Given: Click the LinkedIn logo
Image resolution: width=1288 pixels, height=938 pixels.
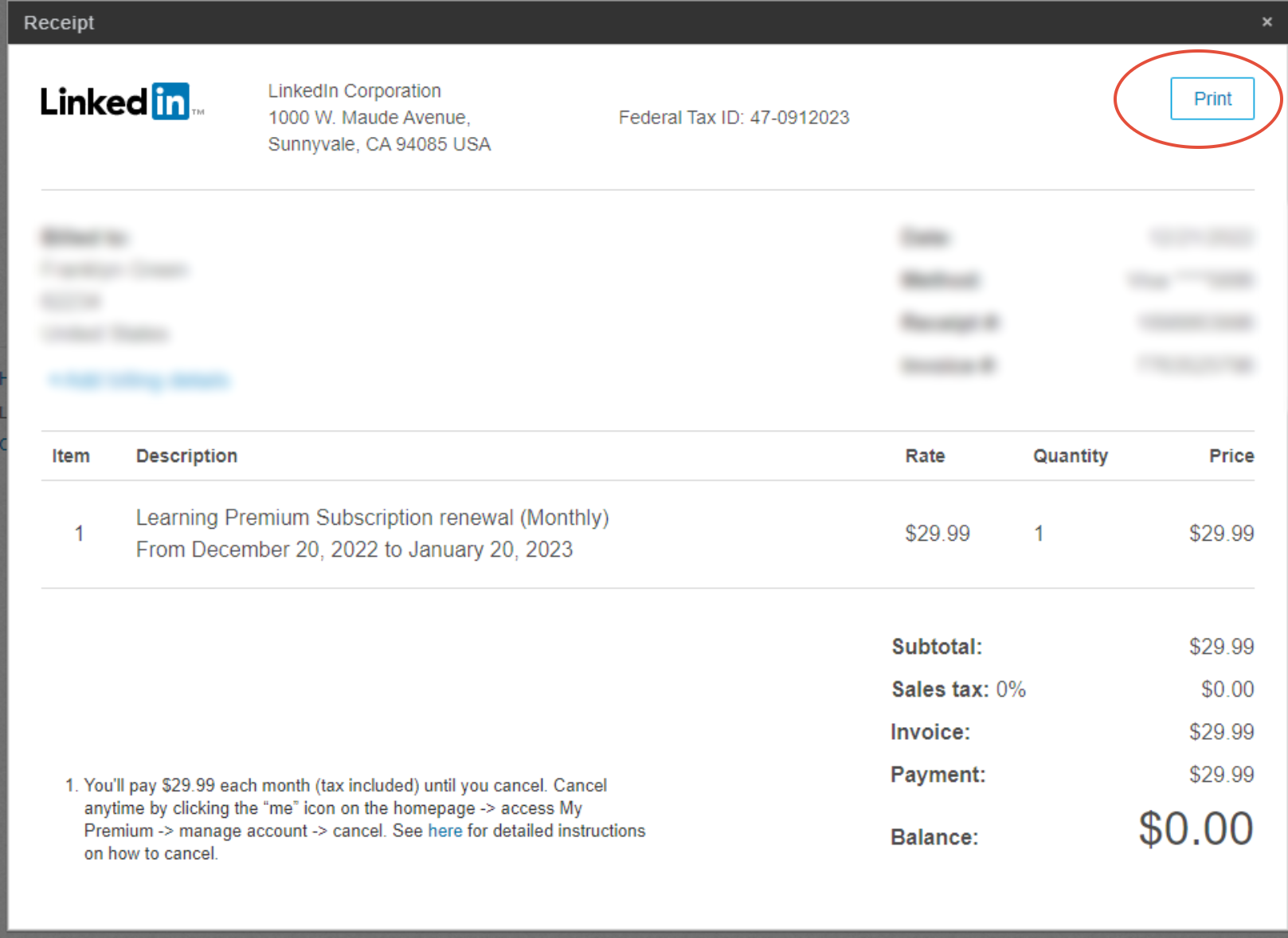Looking at the screenshot, I should click(x=121, y=102).
